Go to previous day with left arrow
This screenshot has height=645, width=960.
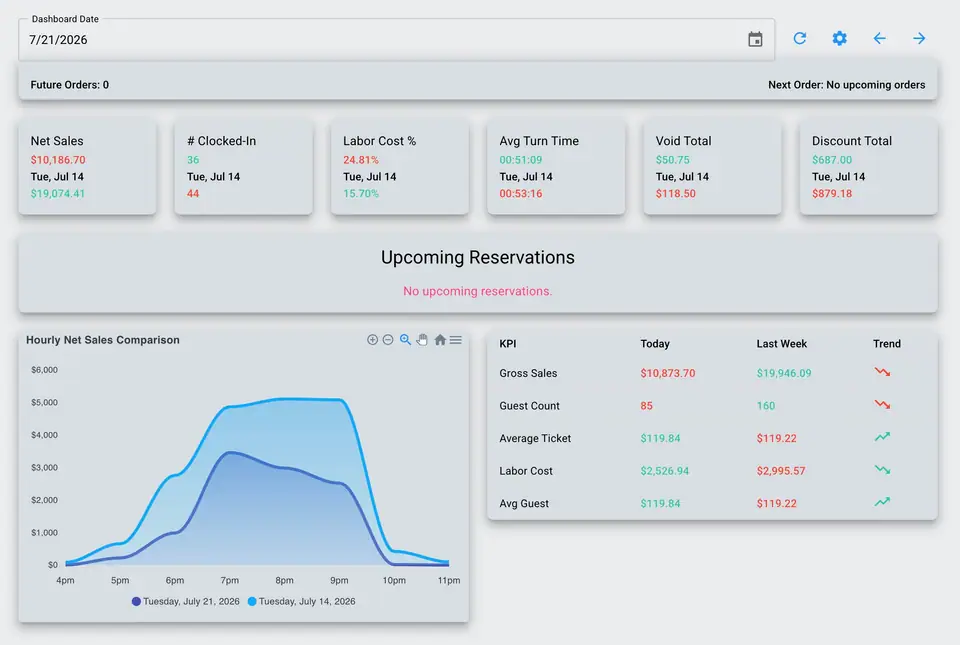tap(879, 39)
